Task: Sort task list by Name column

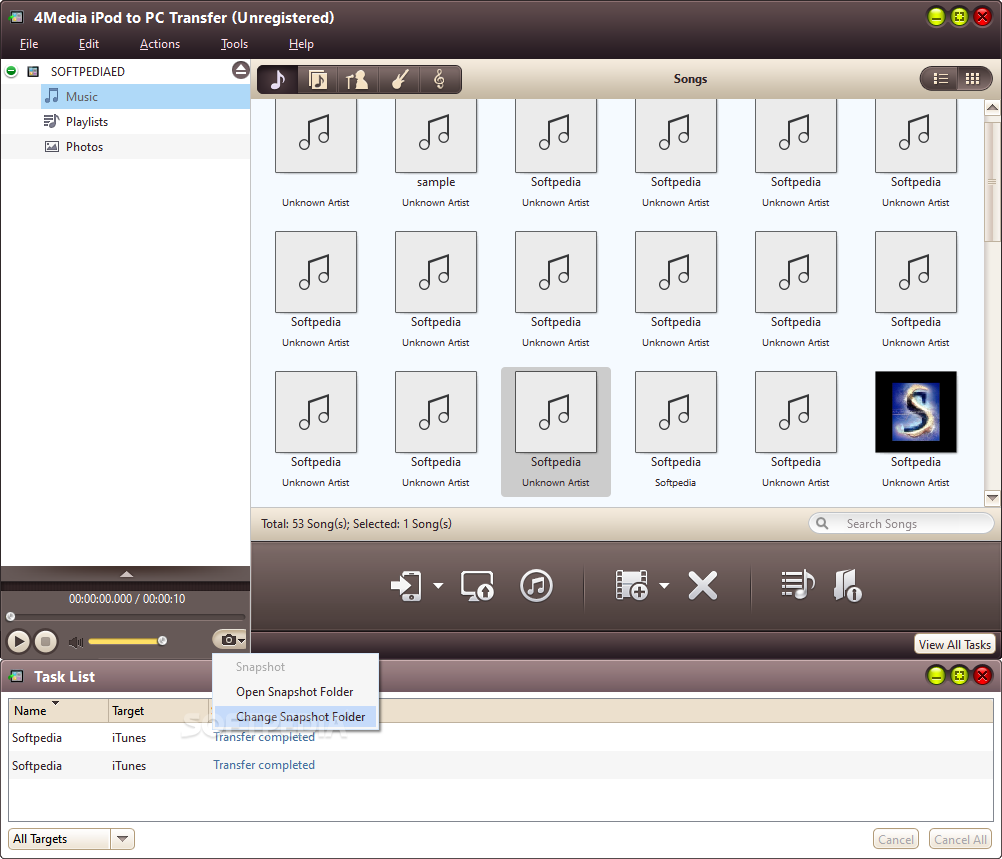Action: [58, 710]
